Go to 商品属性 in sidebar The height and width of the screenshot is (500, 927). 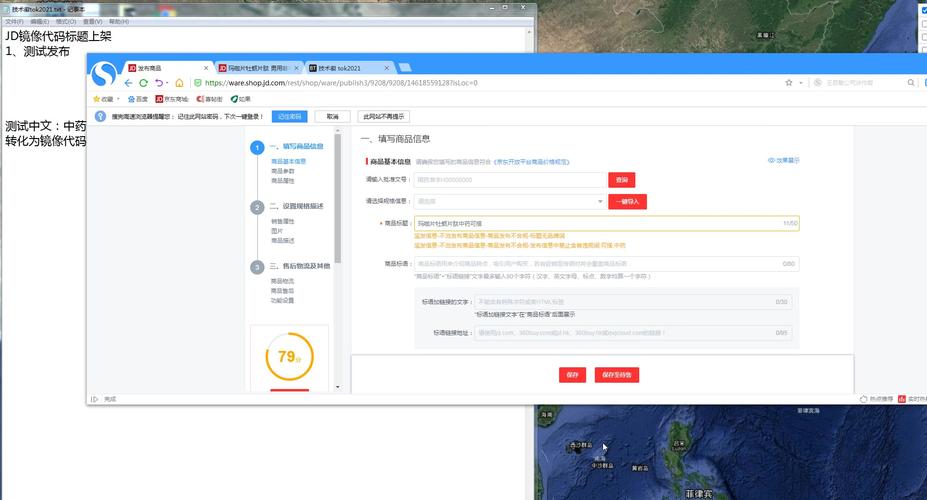coord(283,180)
